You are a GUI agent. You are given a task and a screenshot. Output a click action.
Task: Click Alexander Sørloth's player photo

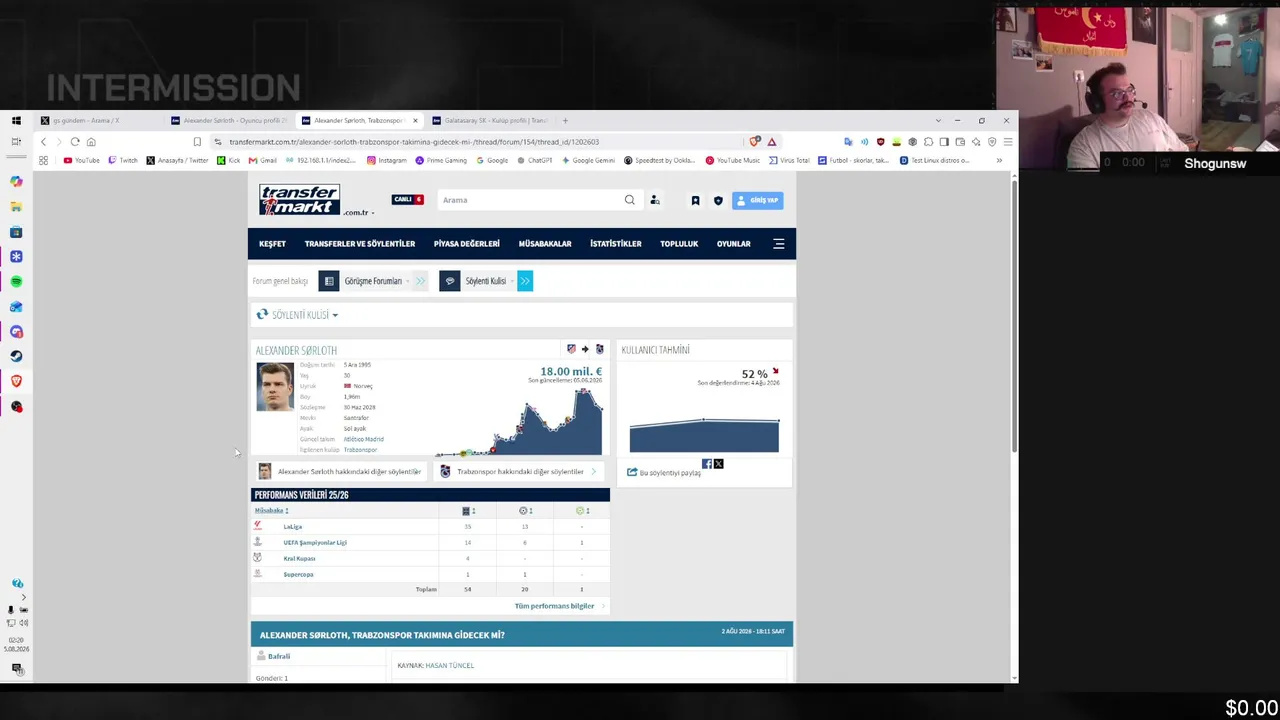pyautogui.click(x=275, y=387)
